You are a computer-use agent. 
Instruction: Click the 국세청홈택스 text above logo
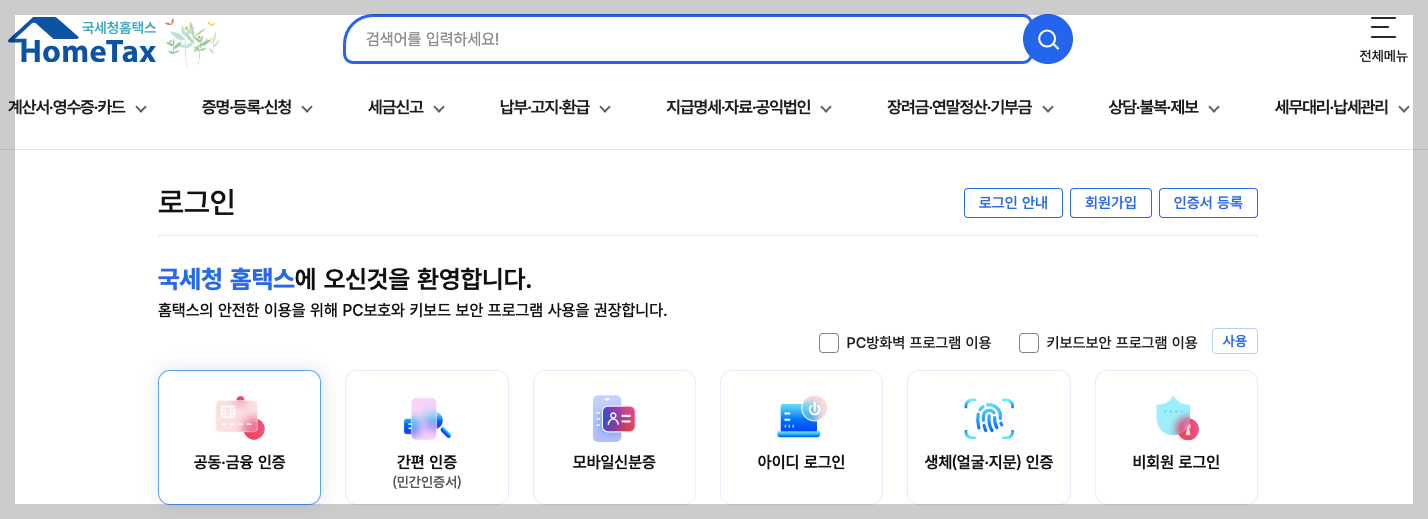click(x=119, y=27)
